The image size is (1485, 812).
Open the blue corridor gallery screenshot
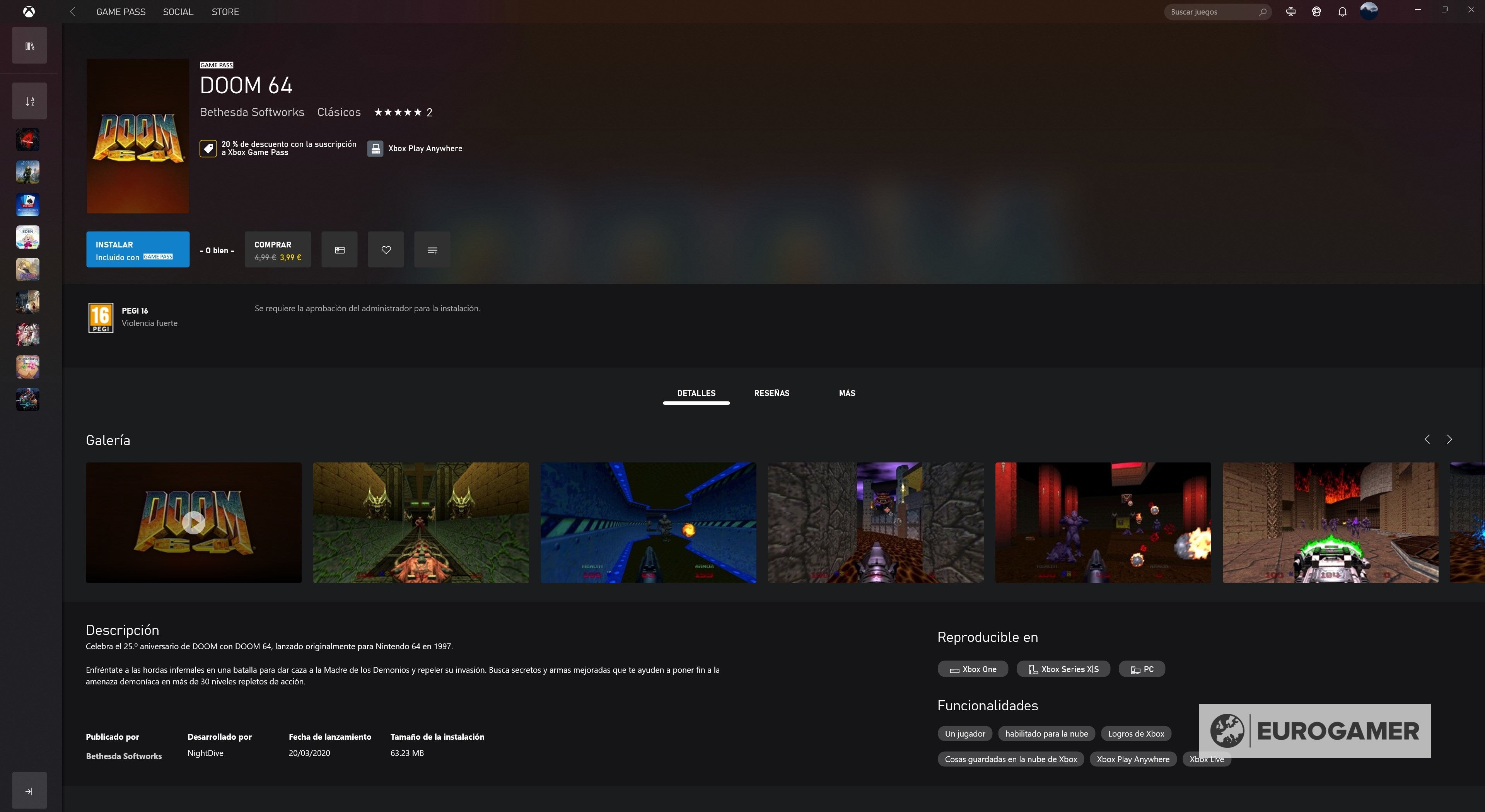(649, 523)
